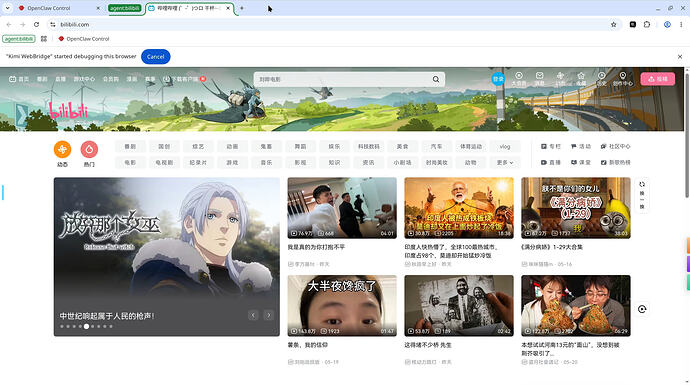
Task: Expand the 更多 categories dropdown
Action: pos(505,162)
